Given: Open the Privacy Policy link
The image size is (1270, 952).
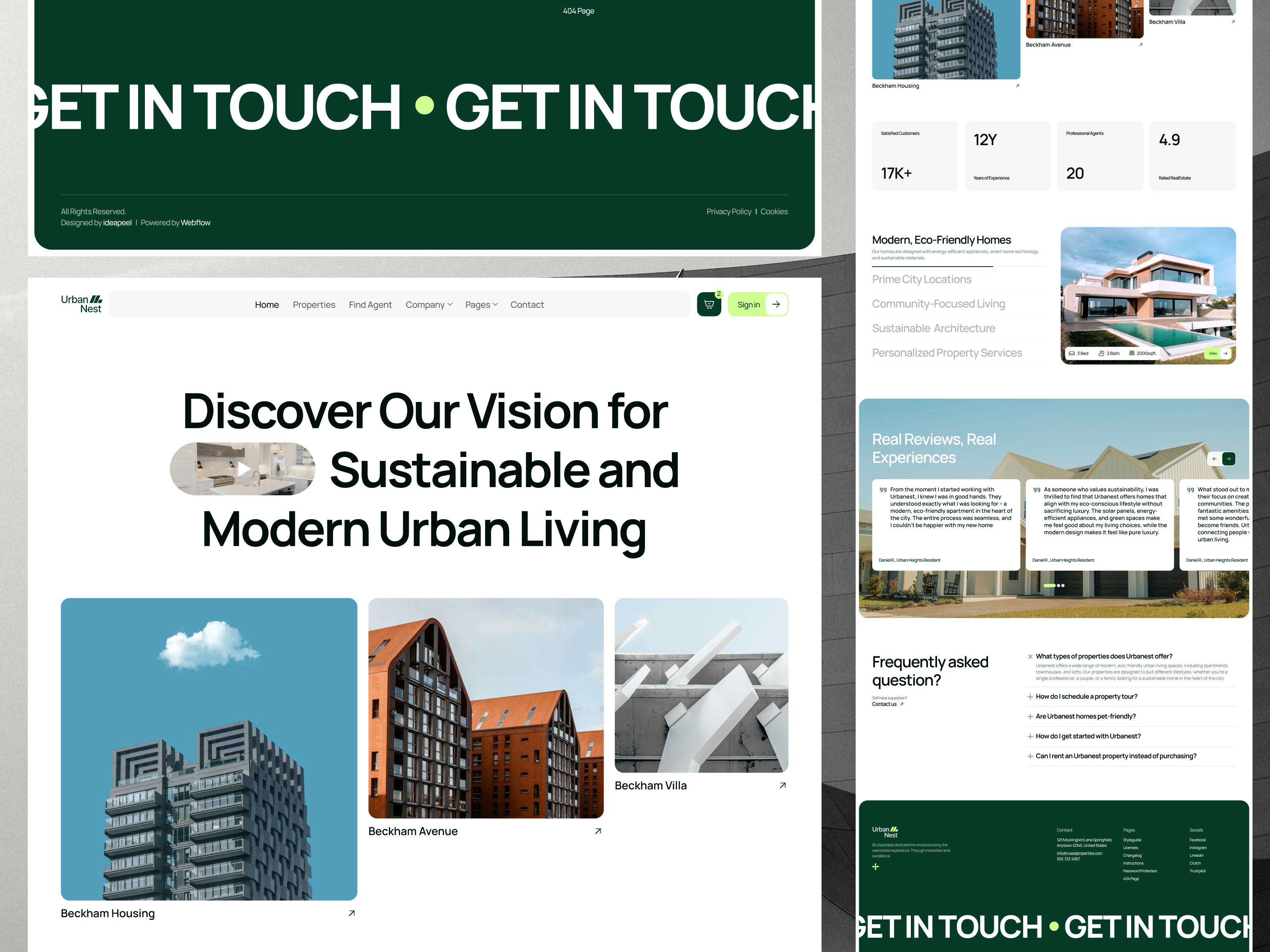Looking at the screenshot, I should [729, 211].
